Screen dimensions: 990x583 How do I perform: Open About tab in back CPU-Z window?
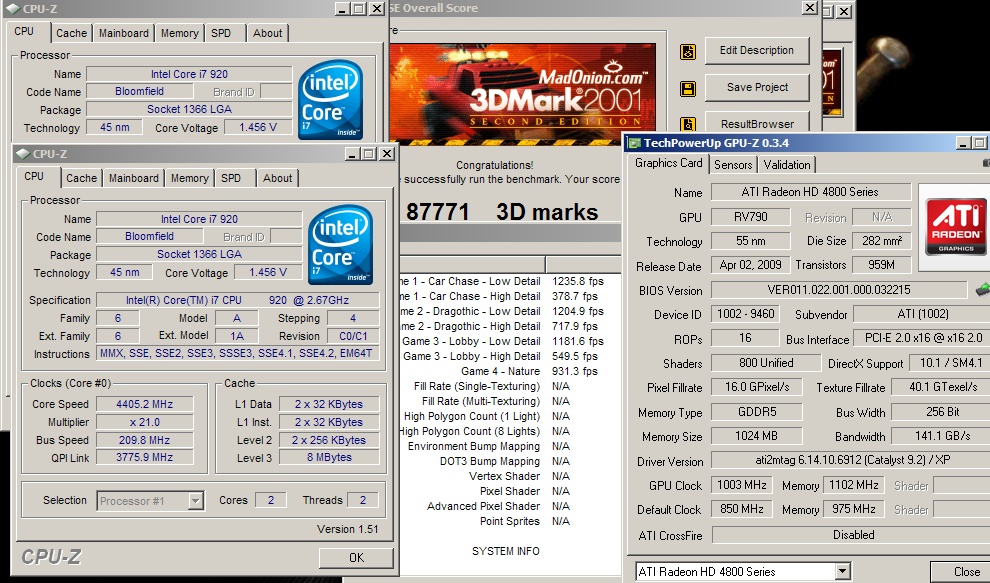click(268, 33)
